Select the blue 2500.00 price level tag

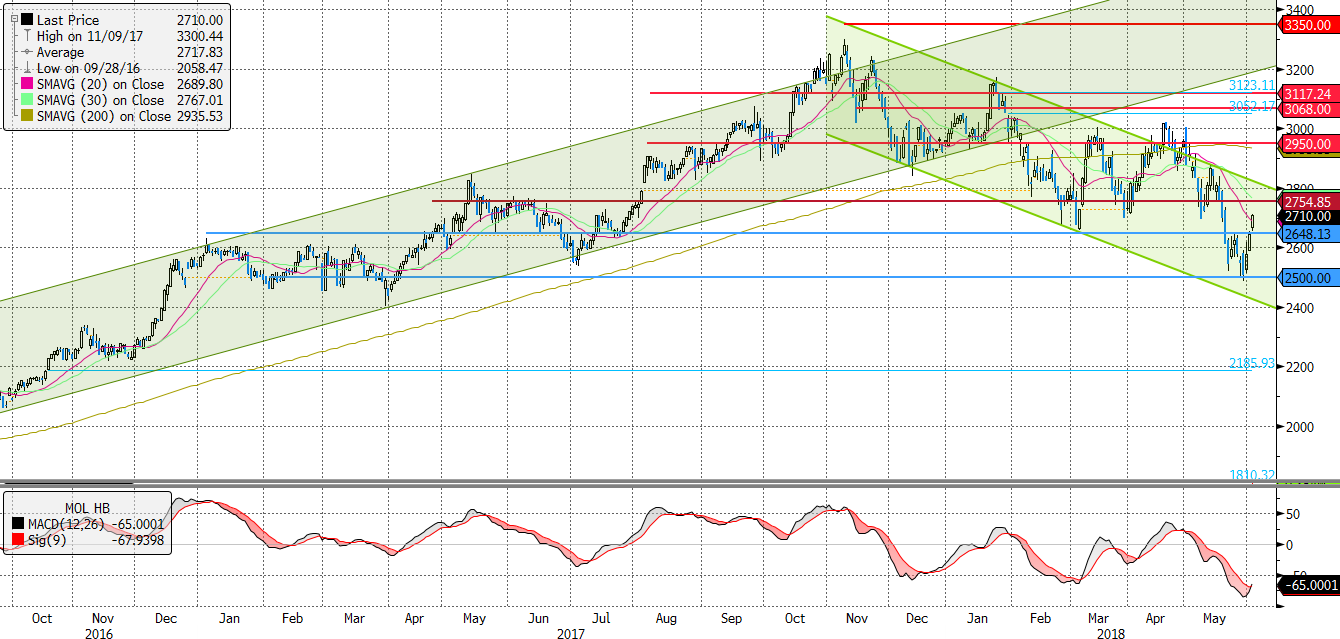coord(1308,277)
